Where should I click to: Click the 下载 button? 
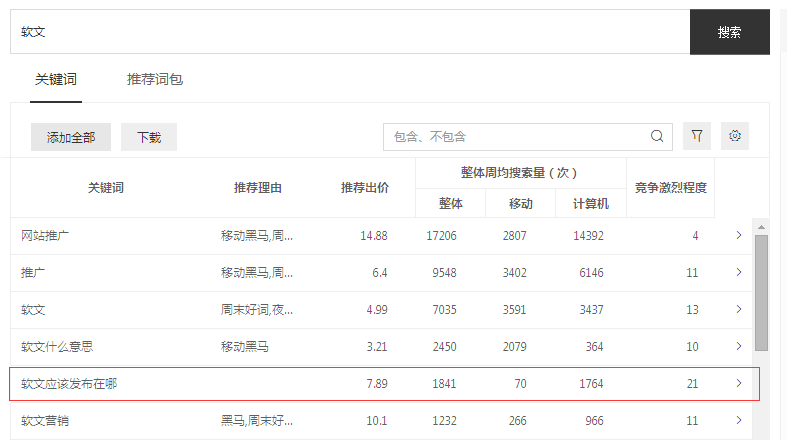point(149,138)
